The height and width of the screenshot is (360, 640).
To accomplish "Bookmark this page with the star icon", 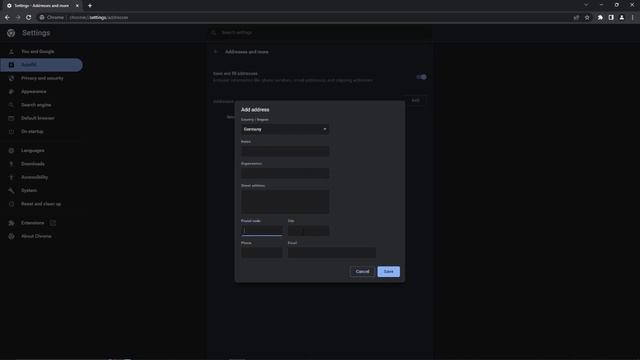I will (x=587, y=18).
